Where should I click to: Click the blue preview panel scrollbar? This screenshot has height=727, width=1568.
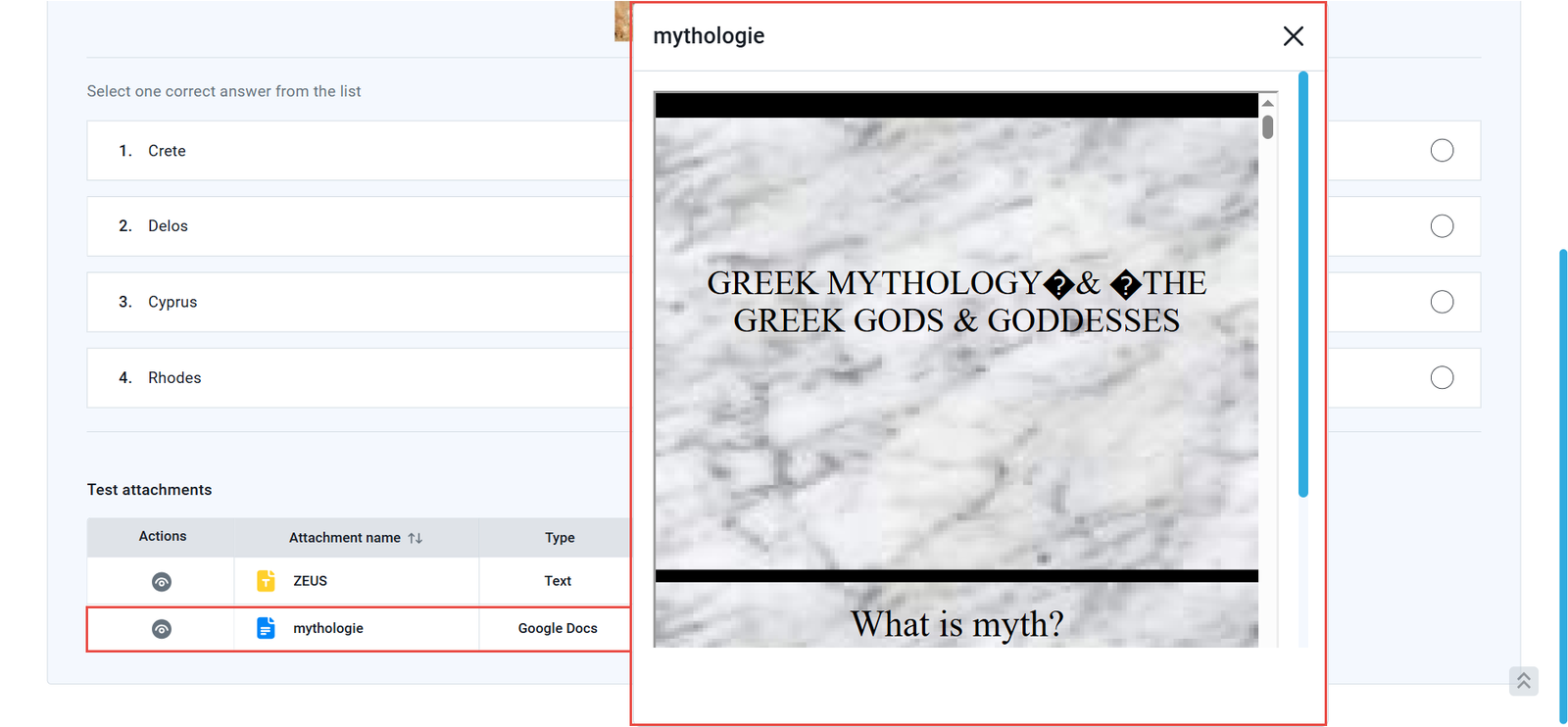[x=1302, y=284]
